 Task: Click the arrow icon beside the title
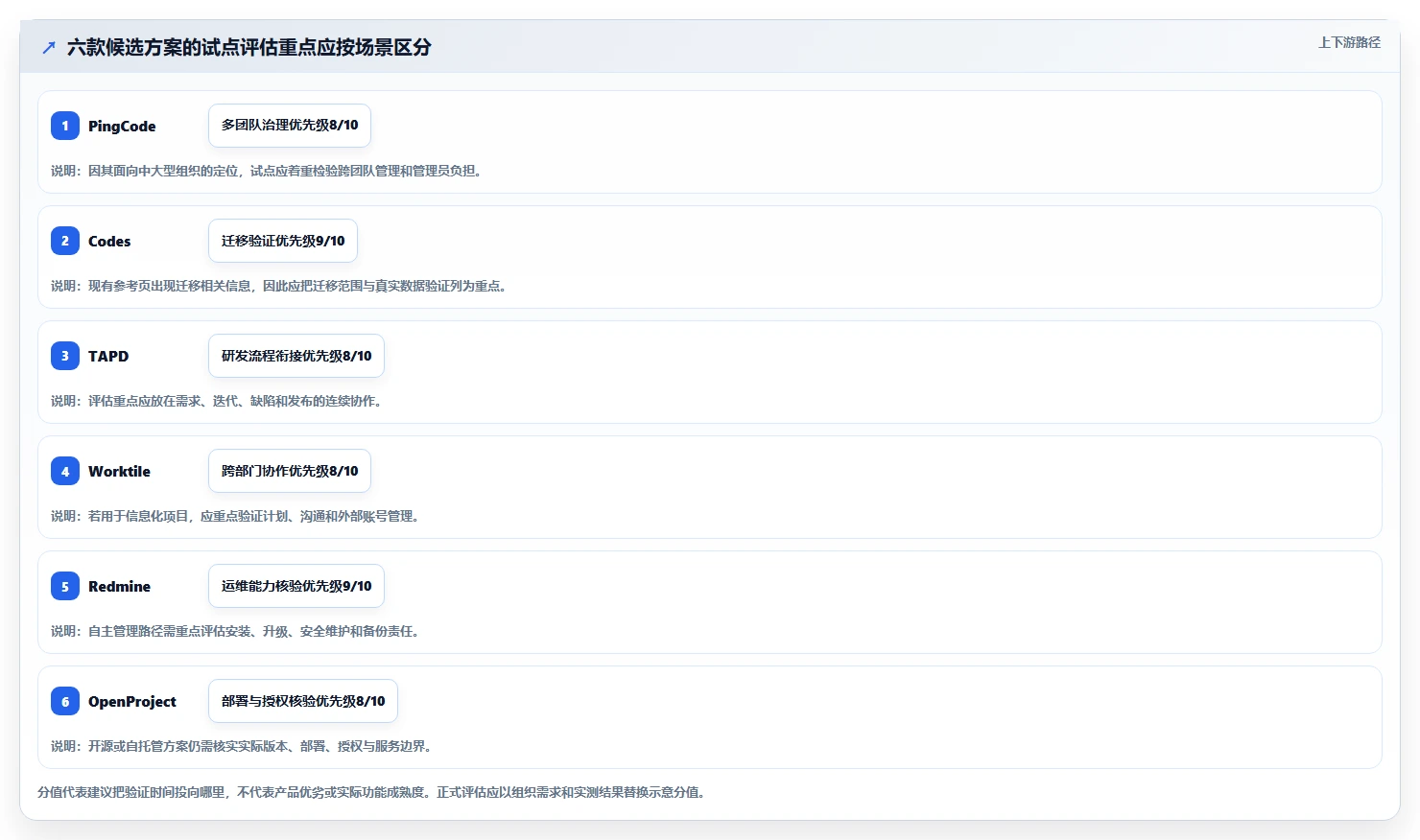pyautogui.click(x=49, y=47)
